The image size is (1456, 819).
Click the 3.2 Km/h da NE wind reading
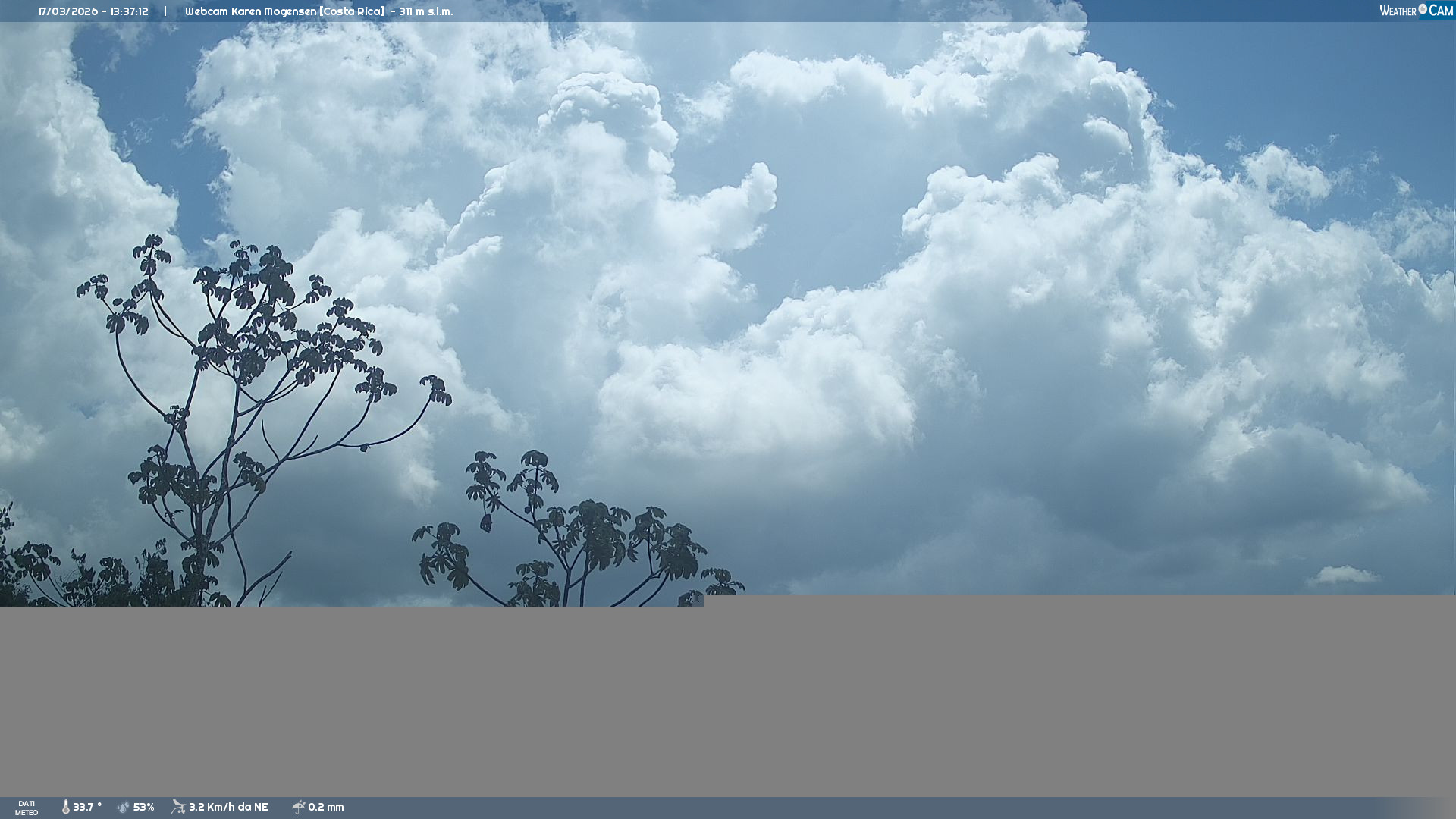(x=228, y=808)
